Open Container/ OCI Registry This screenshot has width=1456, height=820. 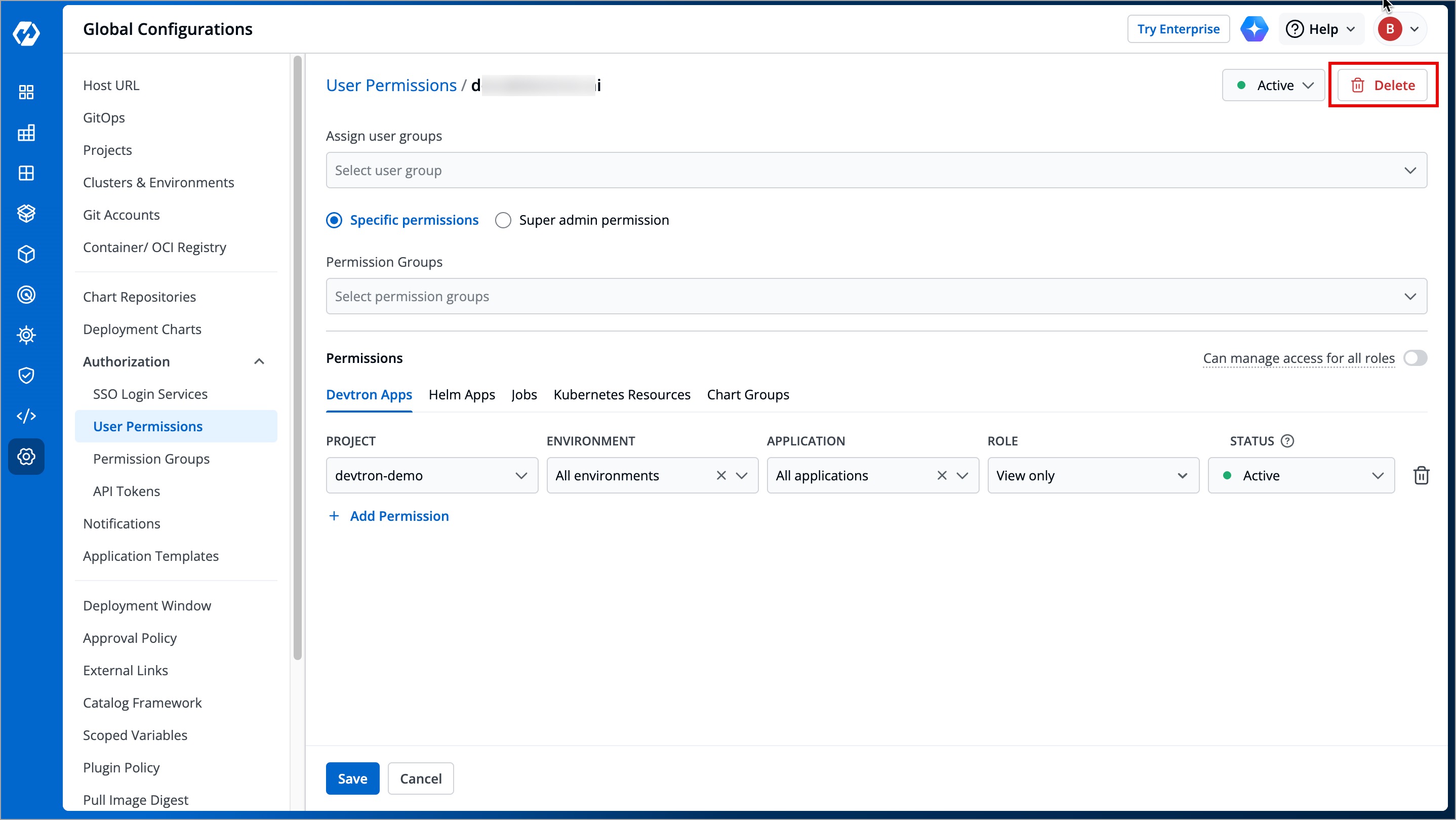coord(154,247)
